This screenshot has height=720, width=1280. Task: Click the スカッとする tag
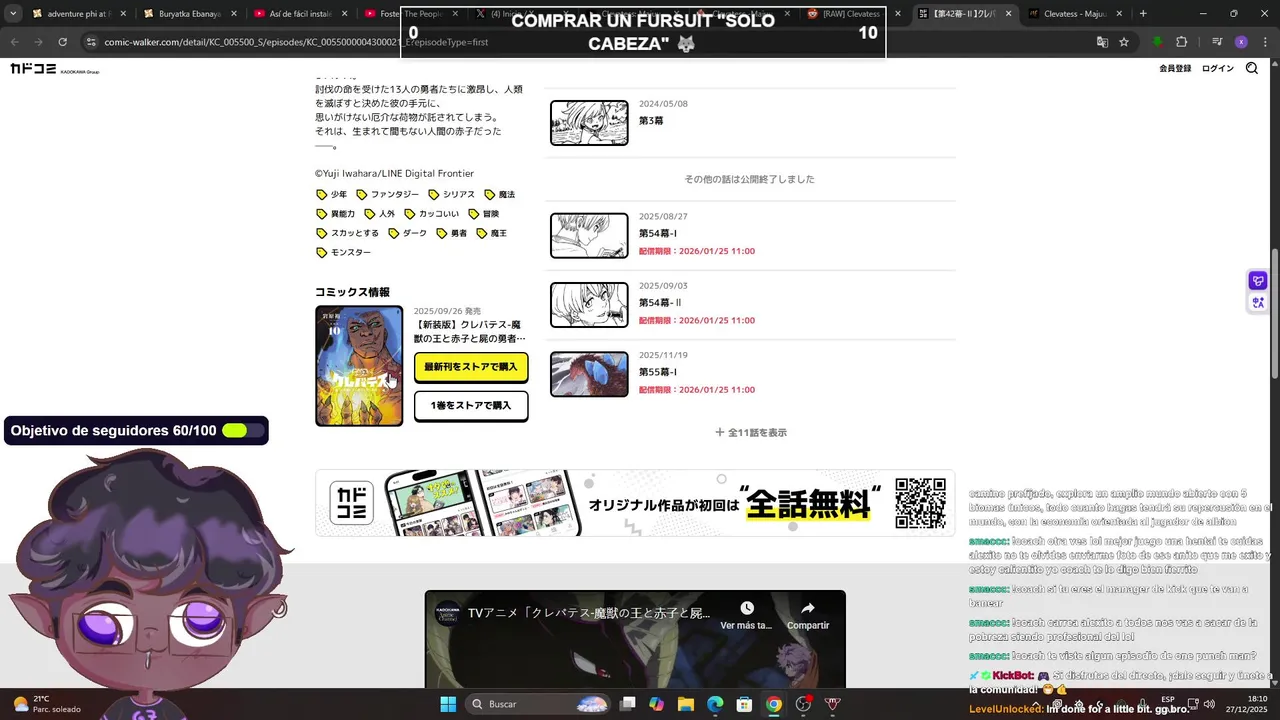(x=348, y=233)
